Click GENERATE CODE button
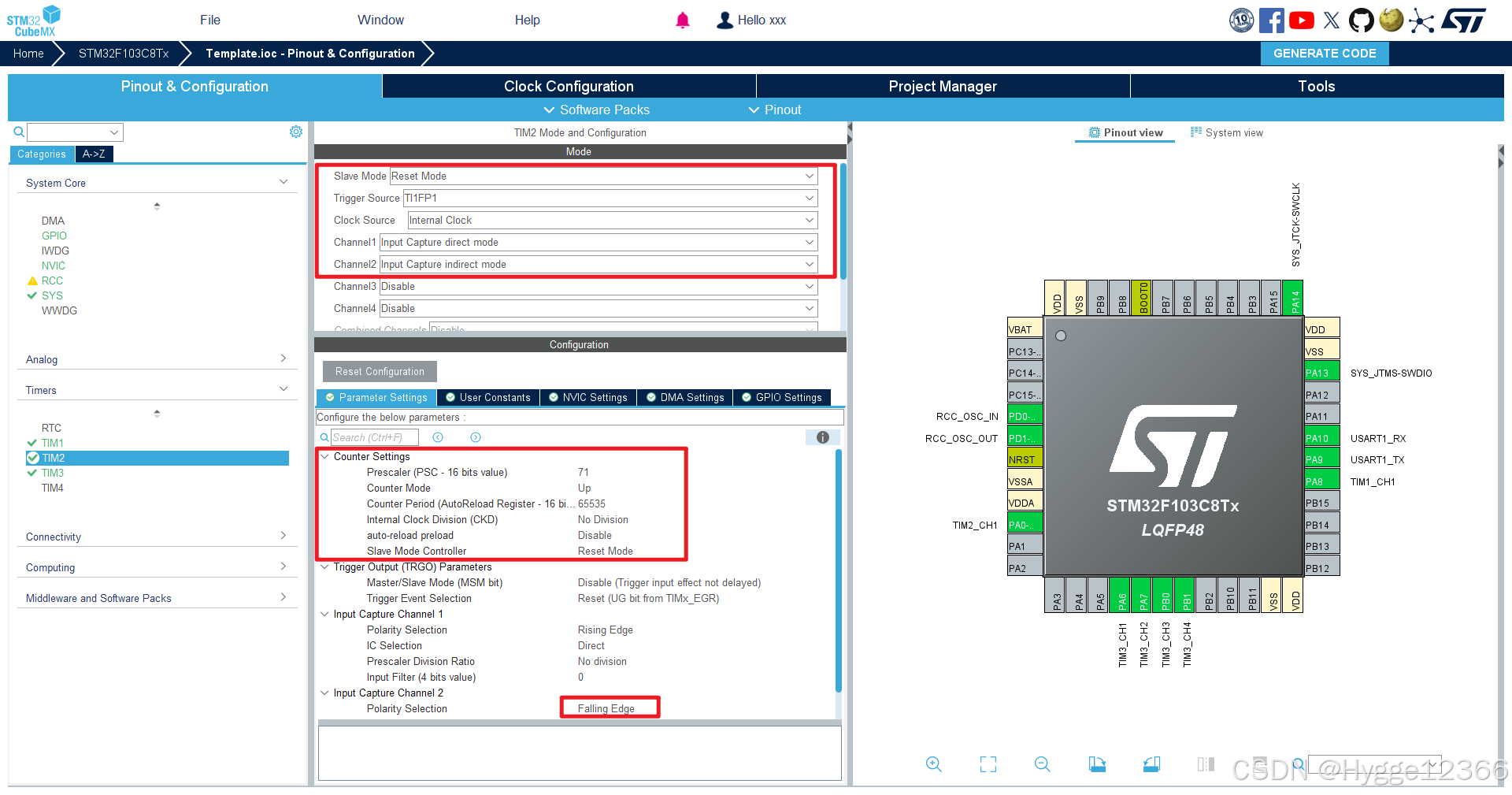Viewport: 1512px width, 795px height. pyautogui.click(x=1325, y=54)
